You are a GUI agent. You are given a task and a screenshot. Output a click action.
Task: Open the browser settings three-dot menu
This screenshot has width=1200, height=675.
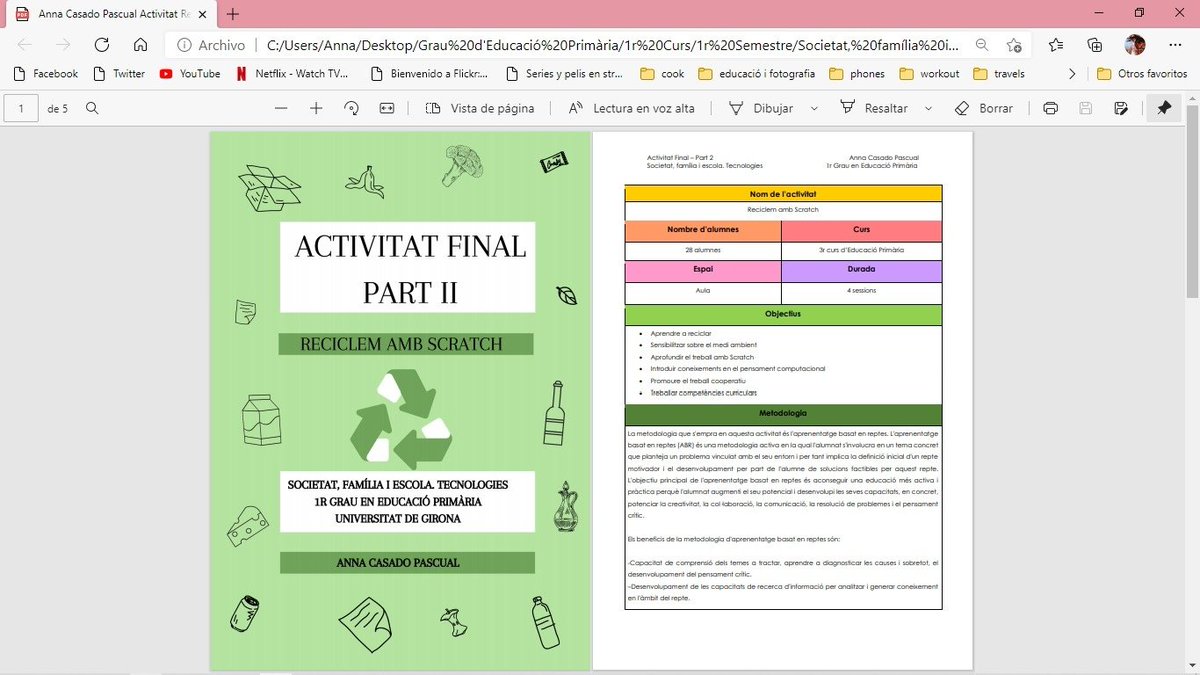(1173, 45)
